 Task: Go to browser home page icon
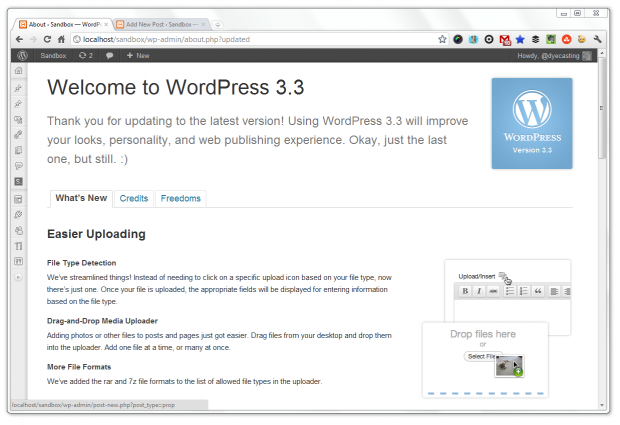click(61, 39)
